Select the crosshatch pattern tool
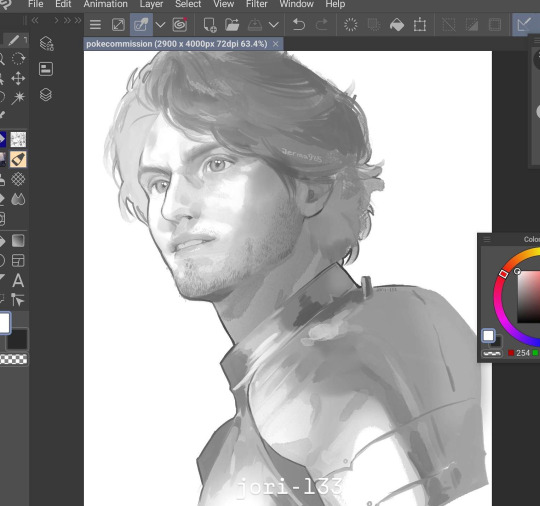 18,179
